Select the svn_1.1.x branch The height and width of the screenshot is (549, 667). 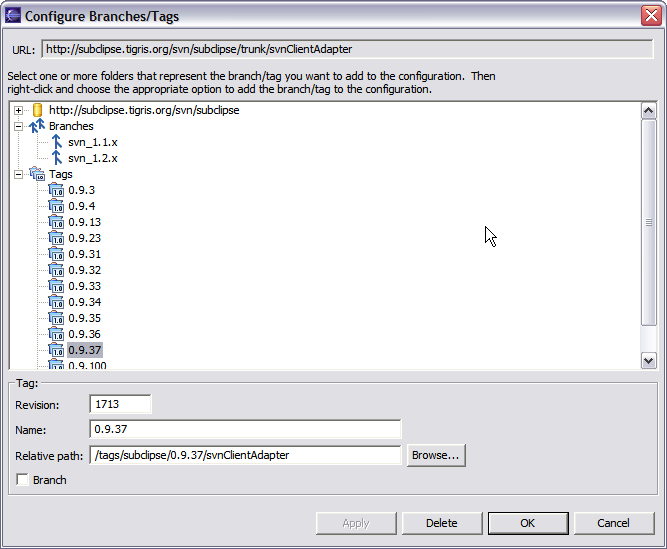(93, 142)
